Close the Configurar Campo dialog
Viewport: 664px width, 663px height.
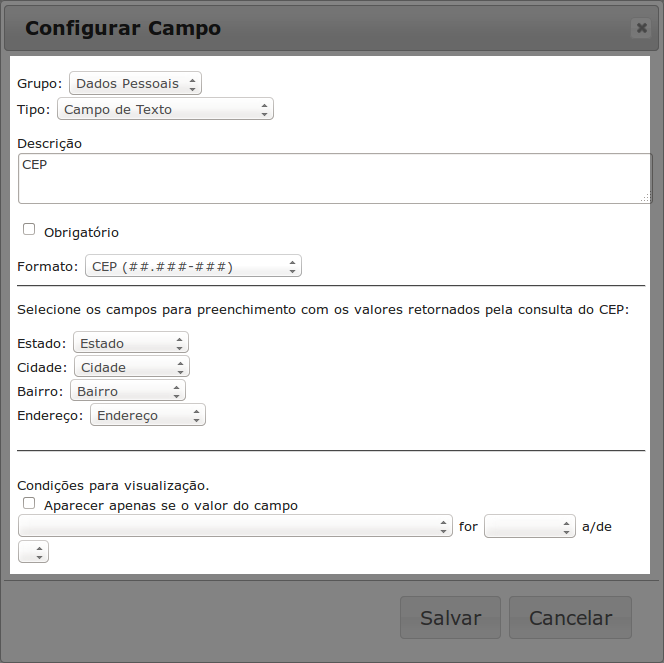point(641,28)
